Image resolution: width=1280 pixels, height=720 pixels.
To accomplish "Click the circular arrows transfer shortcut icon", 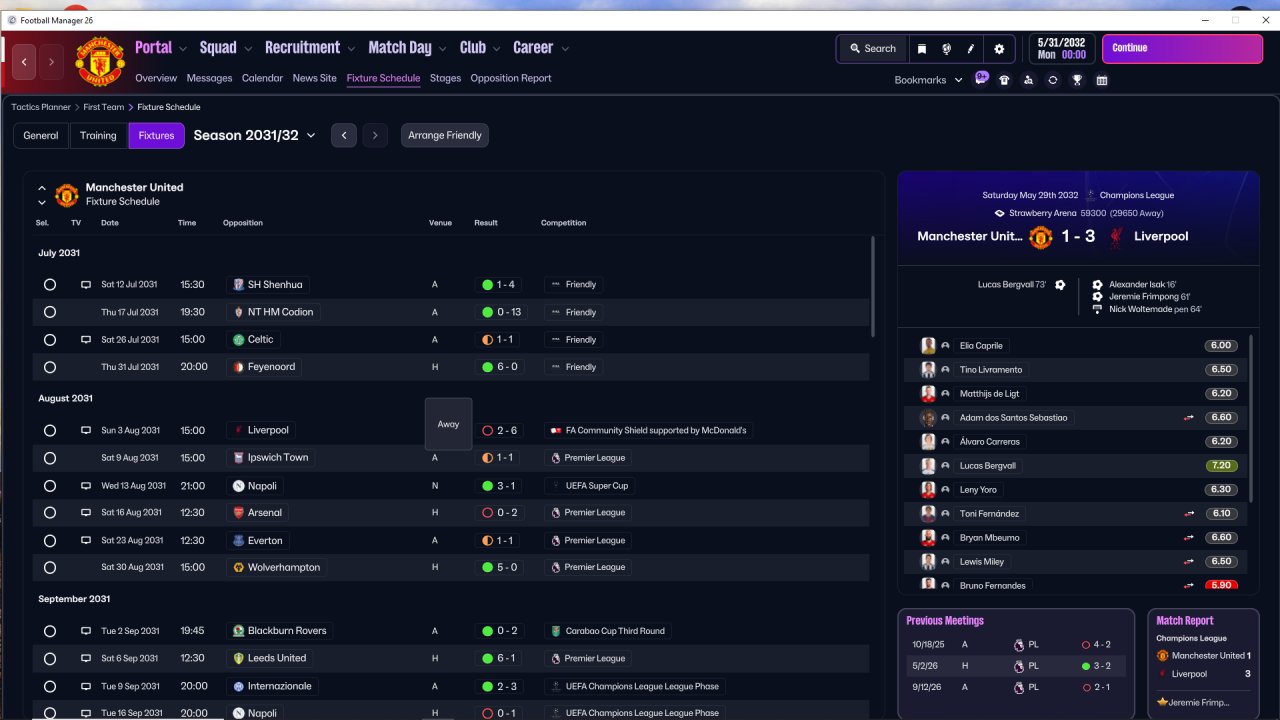I will coord(1053,80).
